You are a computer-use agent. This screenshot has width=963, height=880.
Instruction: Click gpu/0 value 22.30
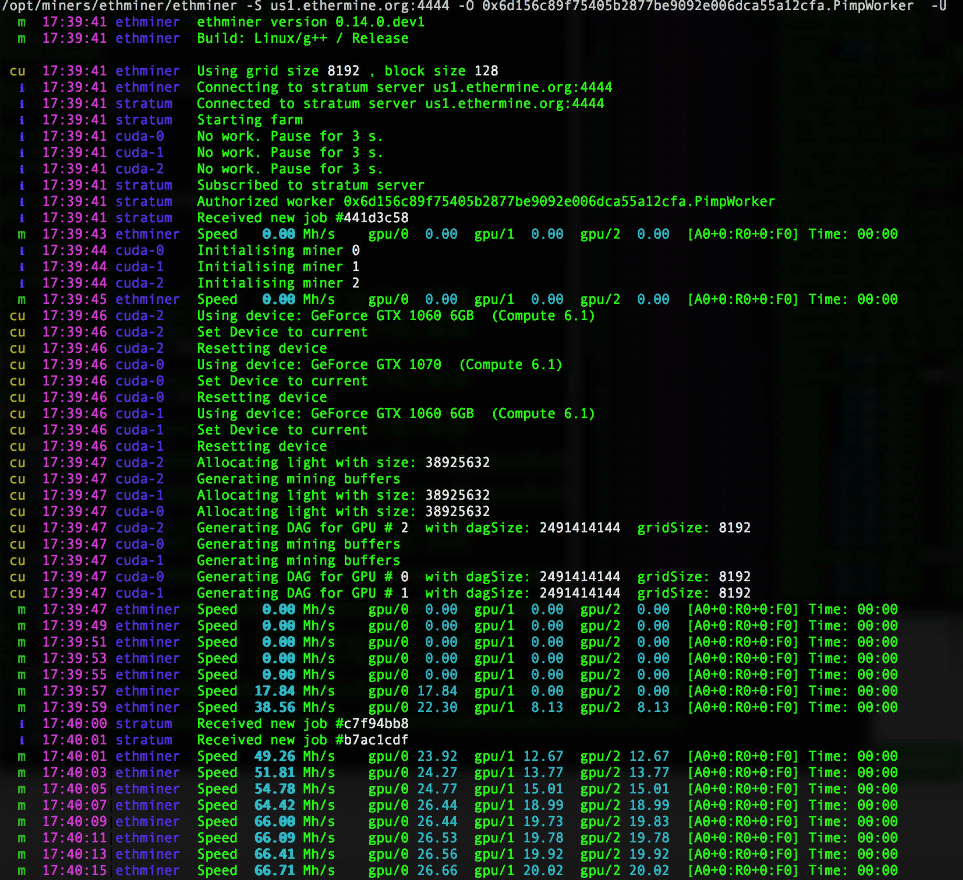(437, 707)
